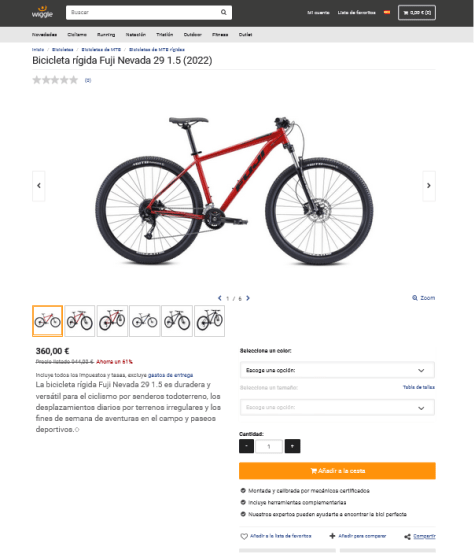This screenshot has height=554, width=475.
Task: Open the color selection dropdown
Action: click(x=337, y=370)
